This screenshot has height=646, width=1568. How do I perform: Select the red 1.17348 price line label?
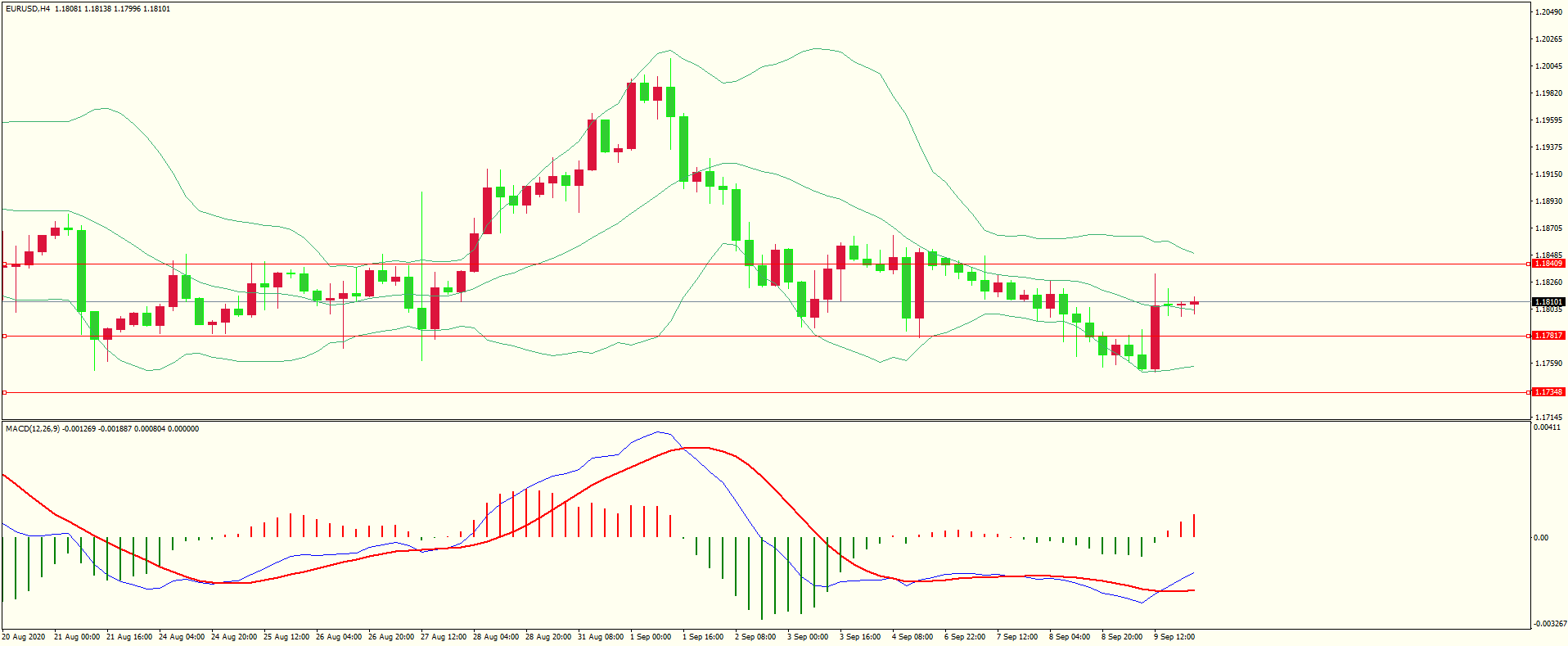pyautogui.click(x=1548, y=392)
